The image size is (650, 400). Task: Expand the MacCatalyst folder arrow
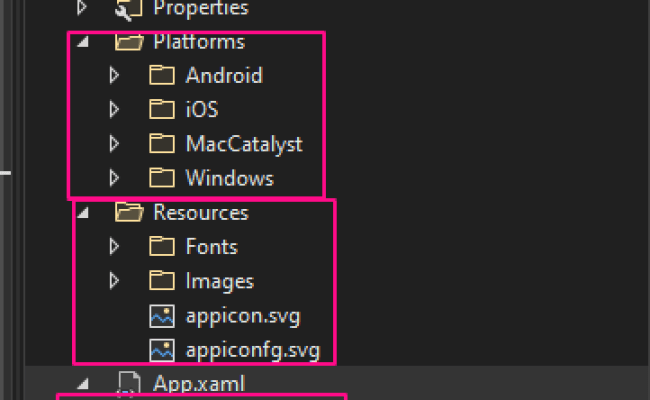[x=114, y=144]
